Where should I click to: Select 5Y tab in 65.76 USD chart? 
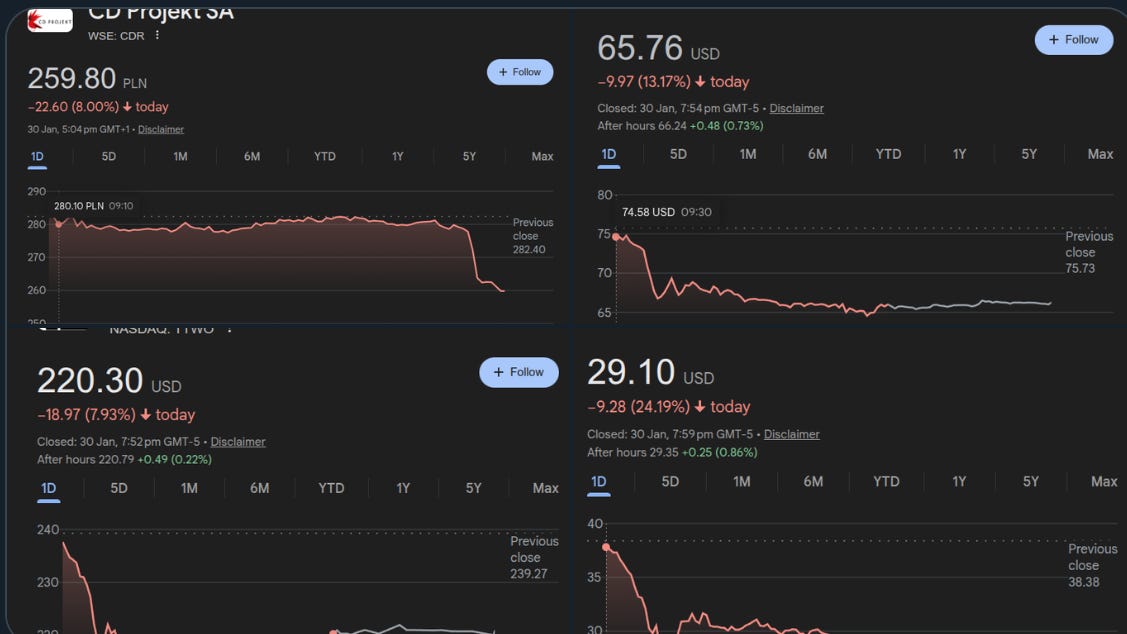pos(1029,155)
